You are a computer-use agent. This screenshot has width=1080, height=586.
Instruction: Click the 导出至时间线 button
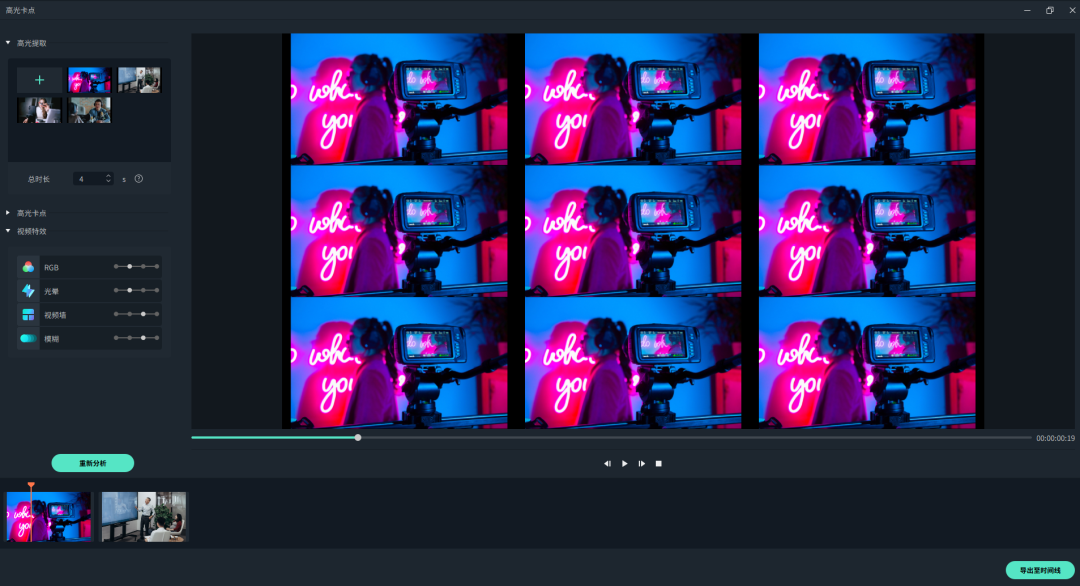(x=1040, y=570)
